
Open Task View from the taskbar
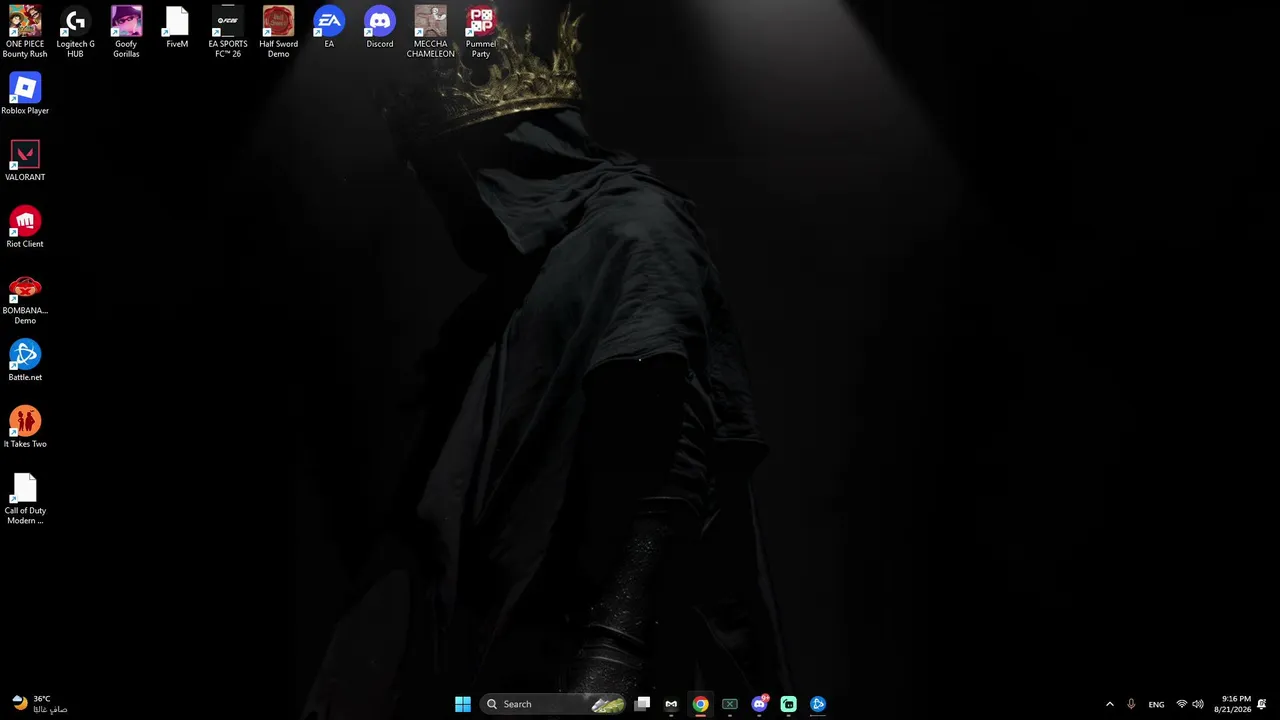point(642,704)
